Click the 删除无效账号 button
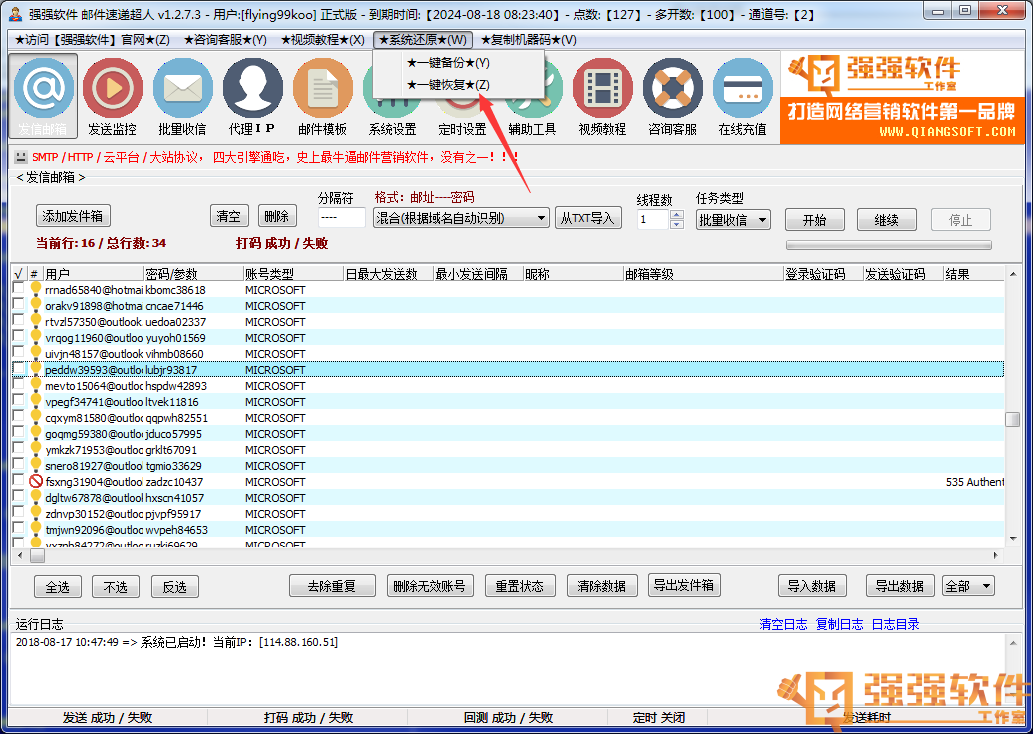The width and height of the screenshot is (1033, 734). 430,586
